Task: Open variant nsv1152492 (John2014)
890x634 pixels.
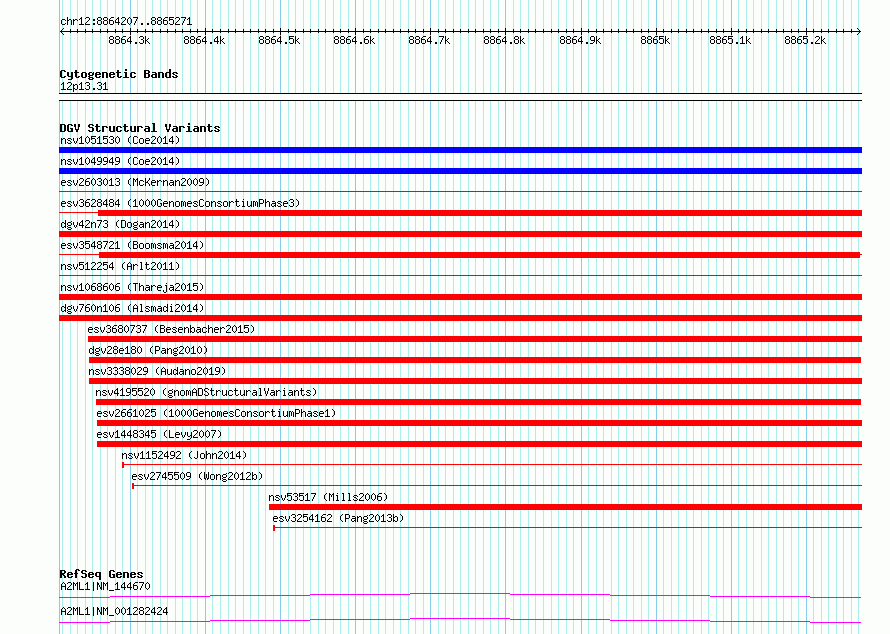Action: click(184, 455)
